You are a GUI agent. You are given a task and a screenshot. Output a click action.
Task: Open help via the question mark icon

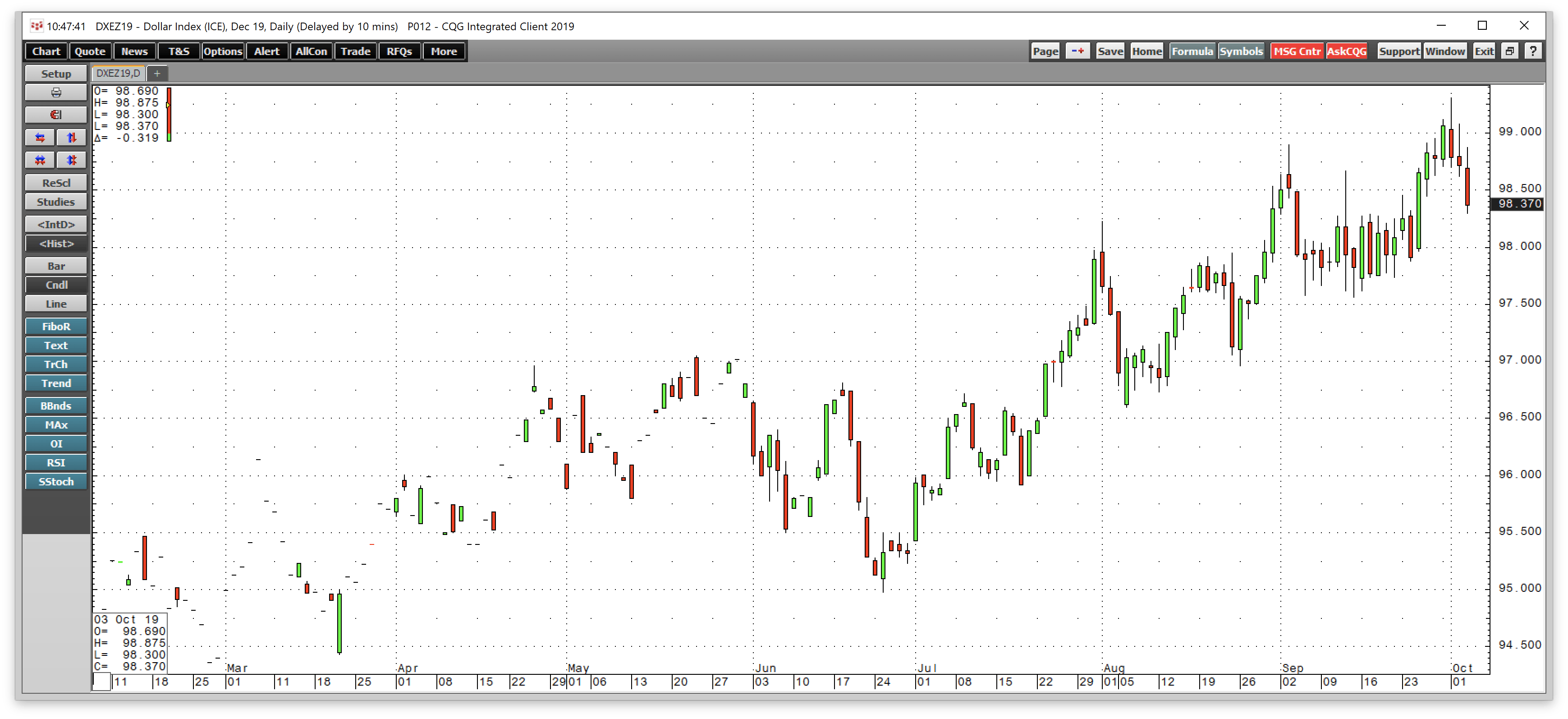pos(1533,51)
